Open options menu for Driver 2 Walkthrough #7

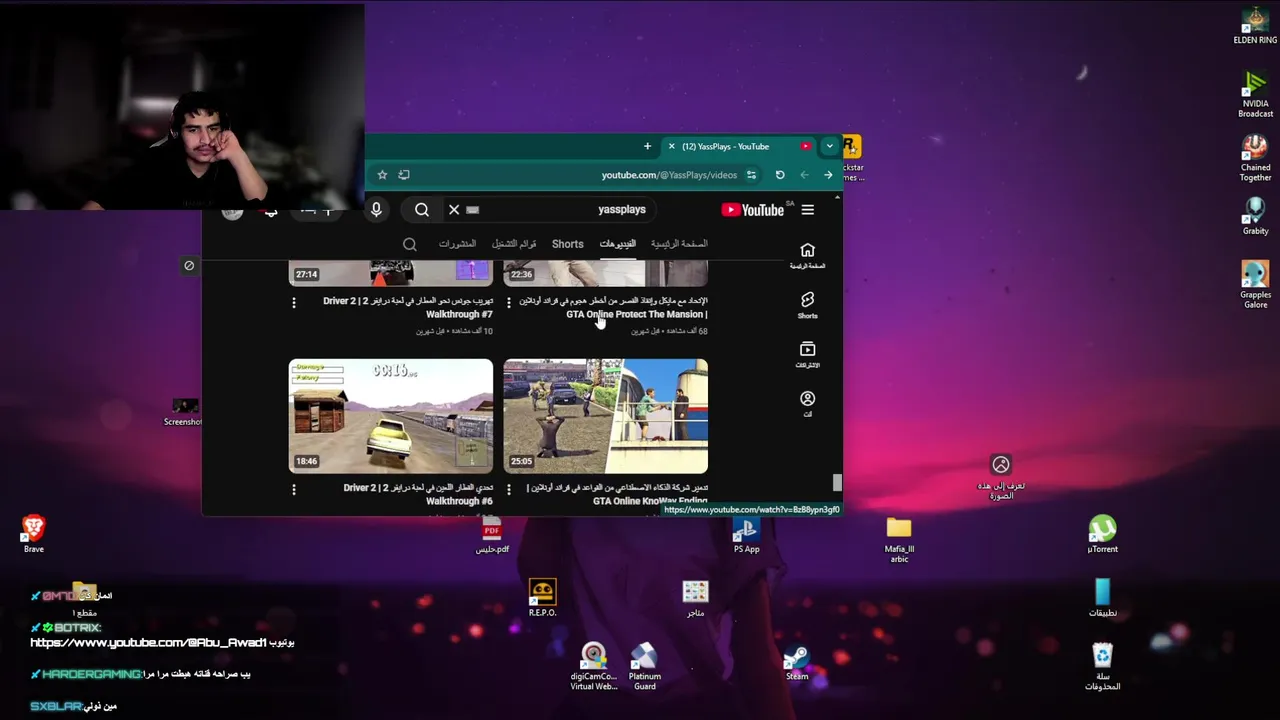point(294,302)
